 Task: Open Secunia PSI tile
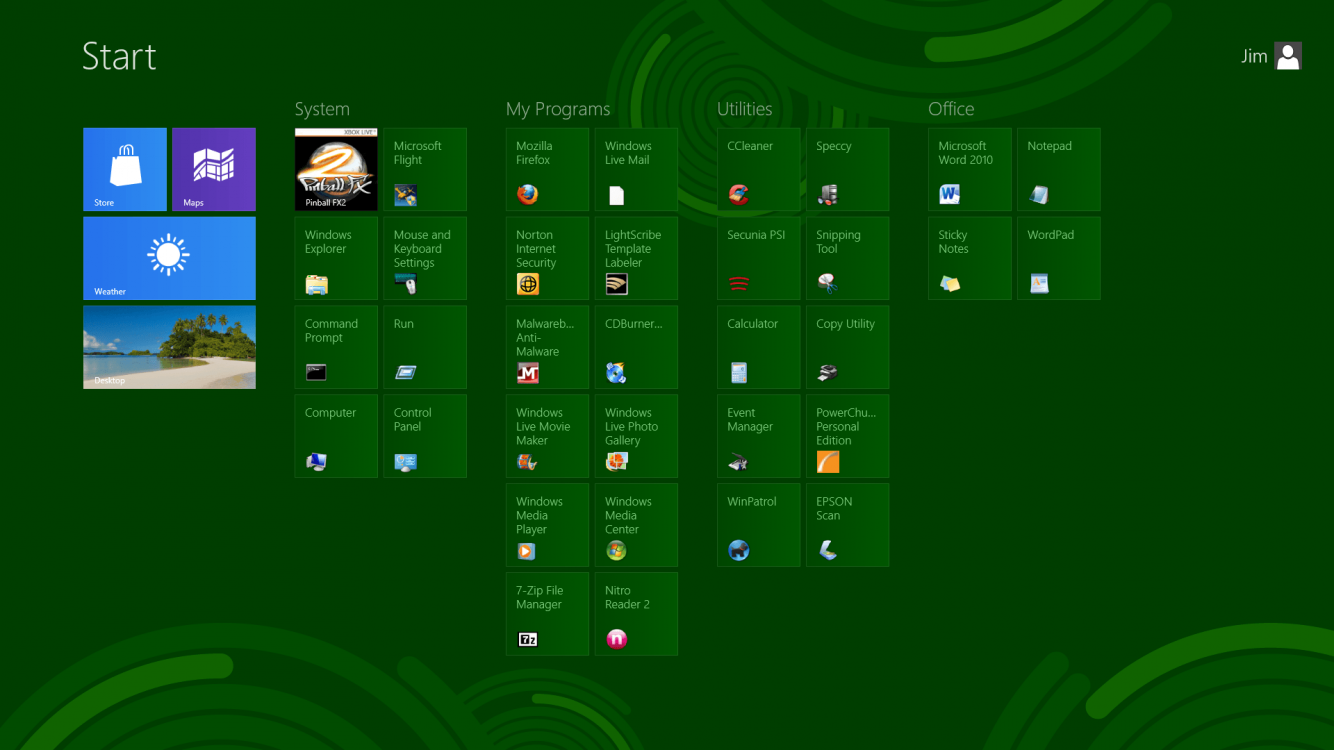(758, 258)
